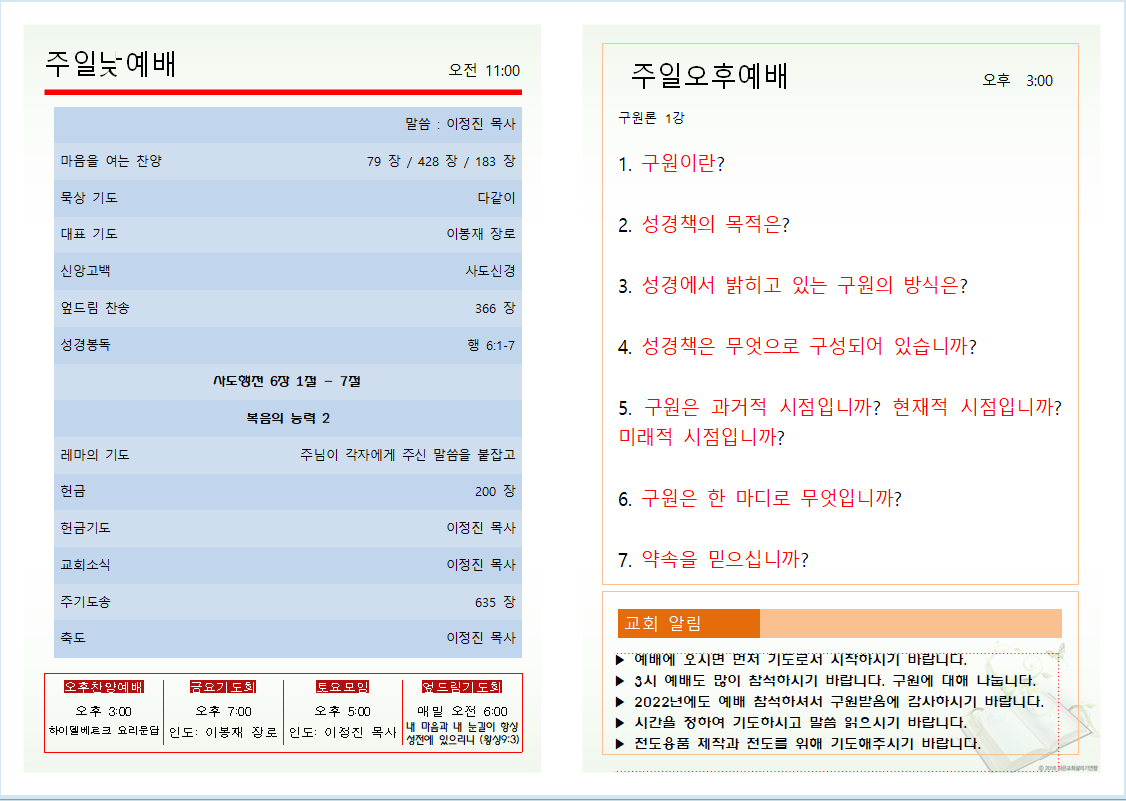Click the '묵상 기도' row label
Image resolution: width=1126 pixels, height=801 pixels.
click(x=89, y=198)
